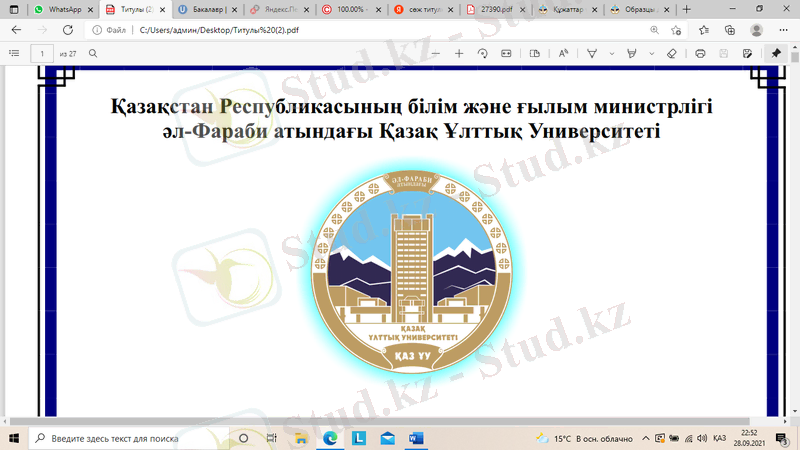The image size is (800, 450).
Task: Open Word from the Windows taskbar
Action: coord(416,438)
